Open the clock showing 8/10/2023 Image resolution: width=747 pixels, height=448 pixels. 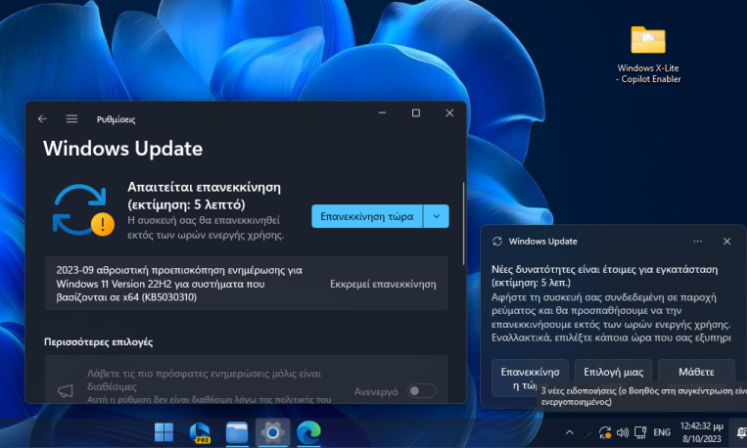702,432
